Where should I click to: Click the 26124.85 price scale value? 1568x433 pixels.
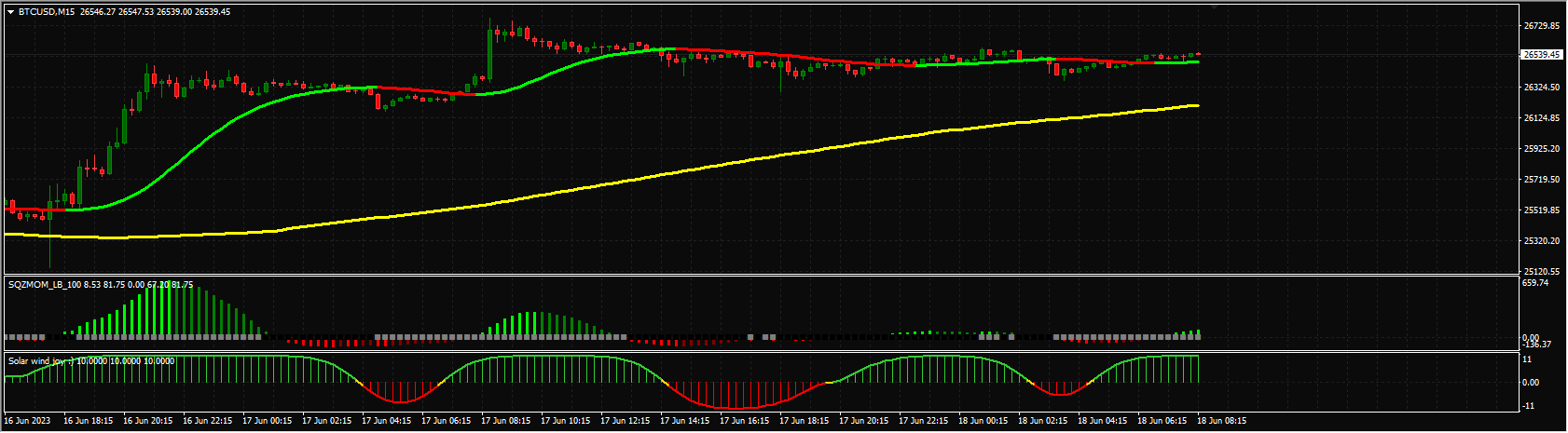(1542, 118)
